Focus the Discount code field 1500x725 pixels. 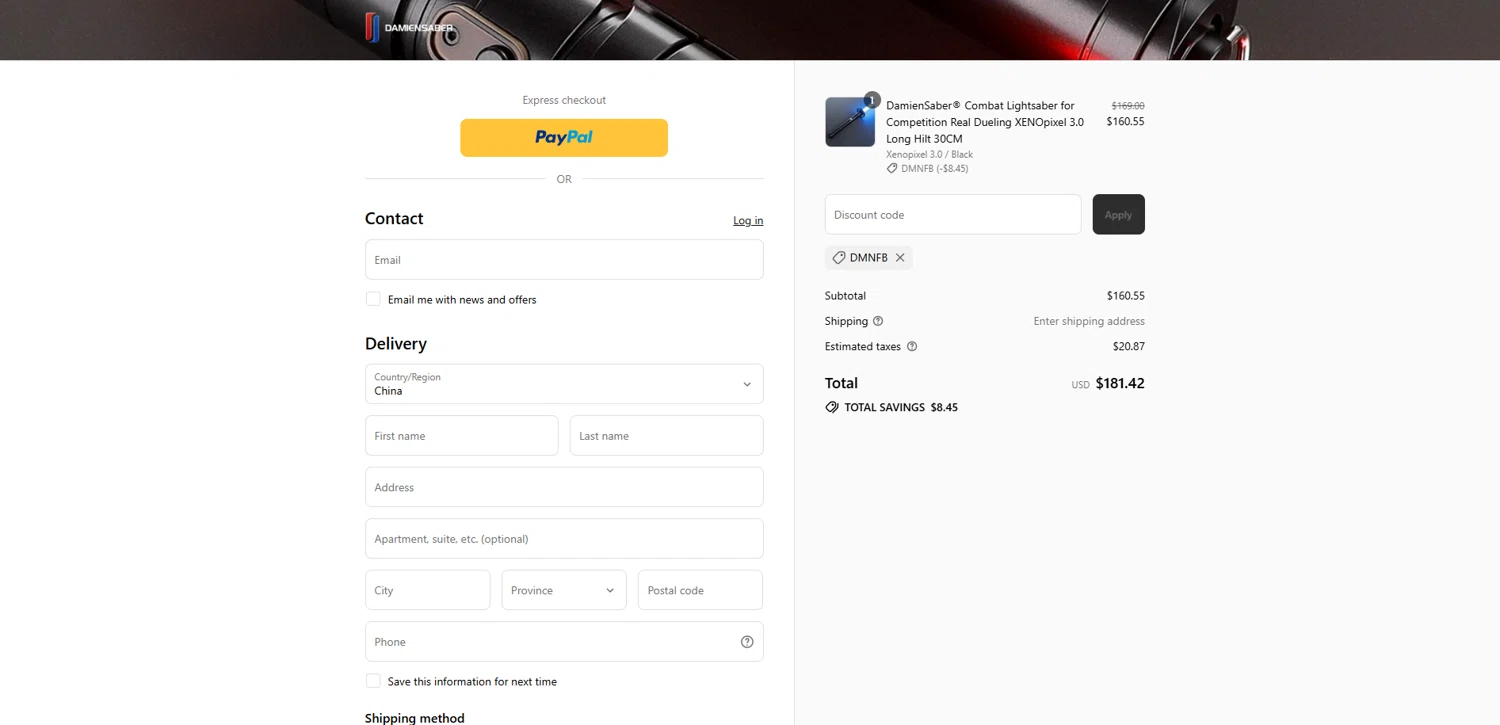[x=953, y=214]
